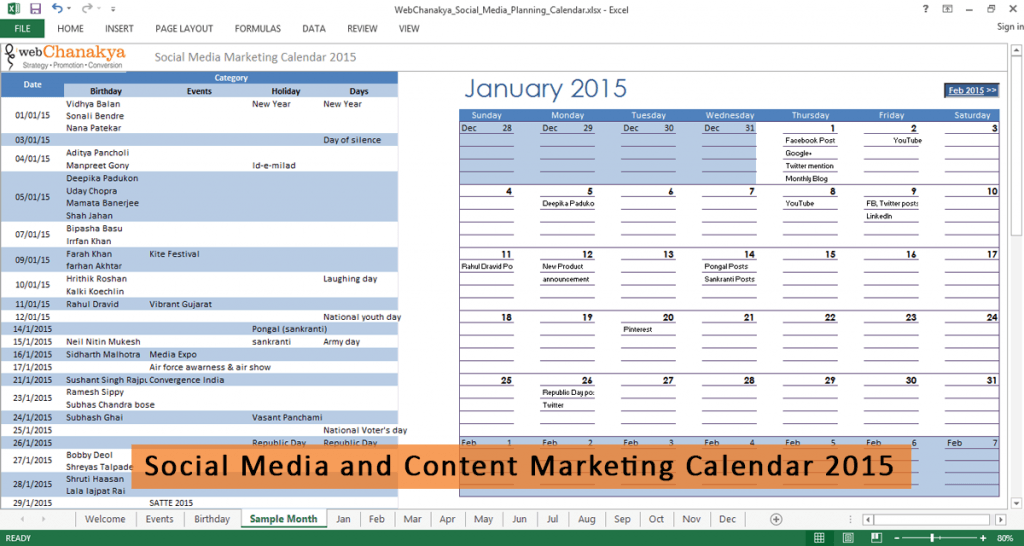Select the Jun sheet tab
1024x546 pixels.
(x=519, y=519)
